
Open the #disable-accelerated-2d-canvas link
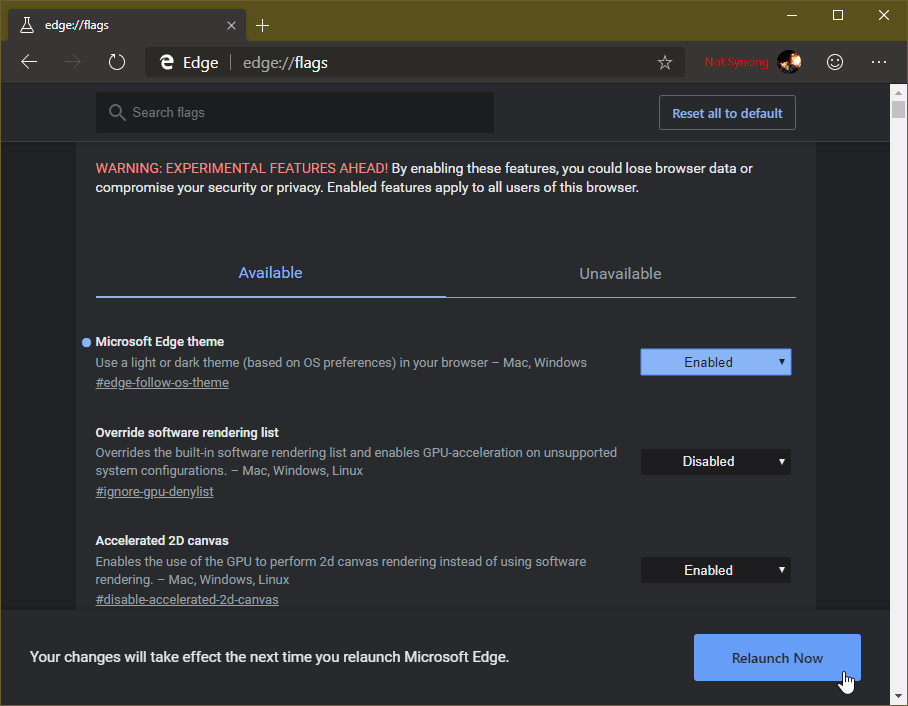click(186, 599)
